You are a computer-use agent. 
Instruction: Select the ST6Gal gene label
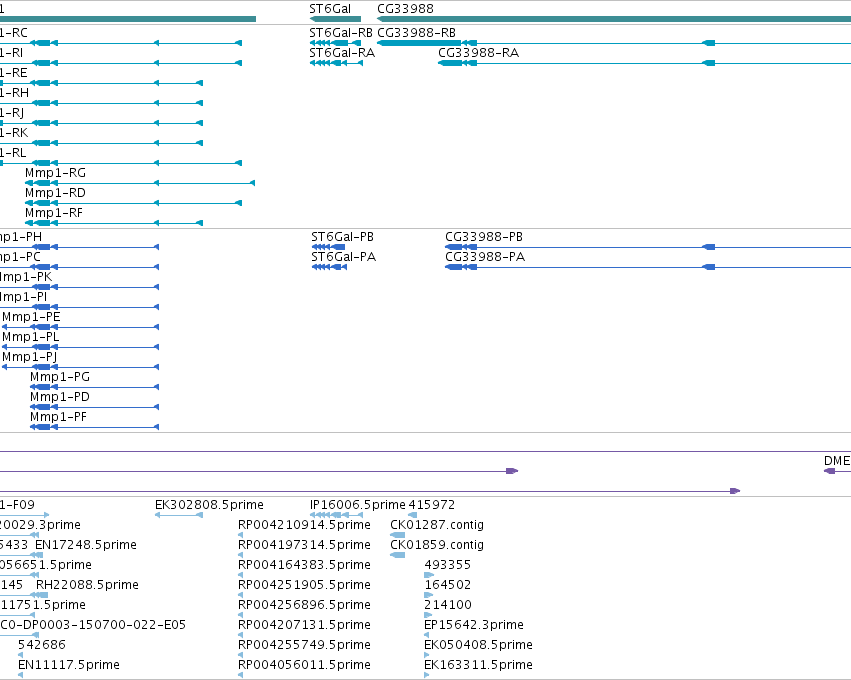tap(330, 9)
